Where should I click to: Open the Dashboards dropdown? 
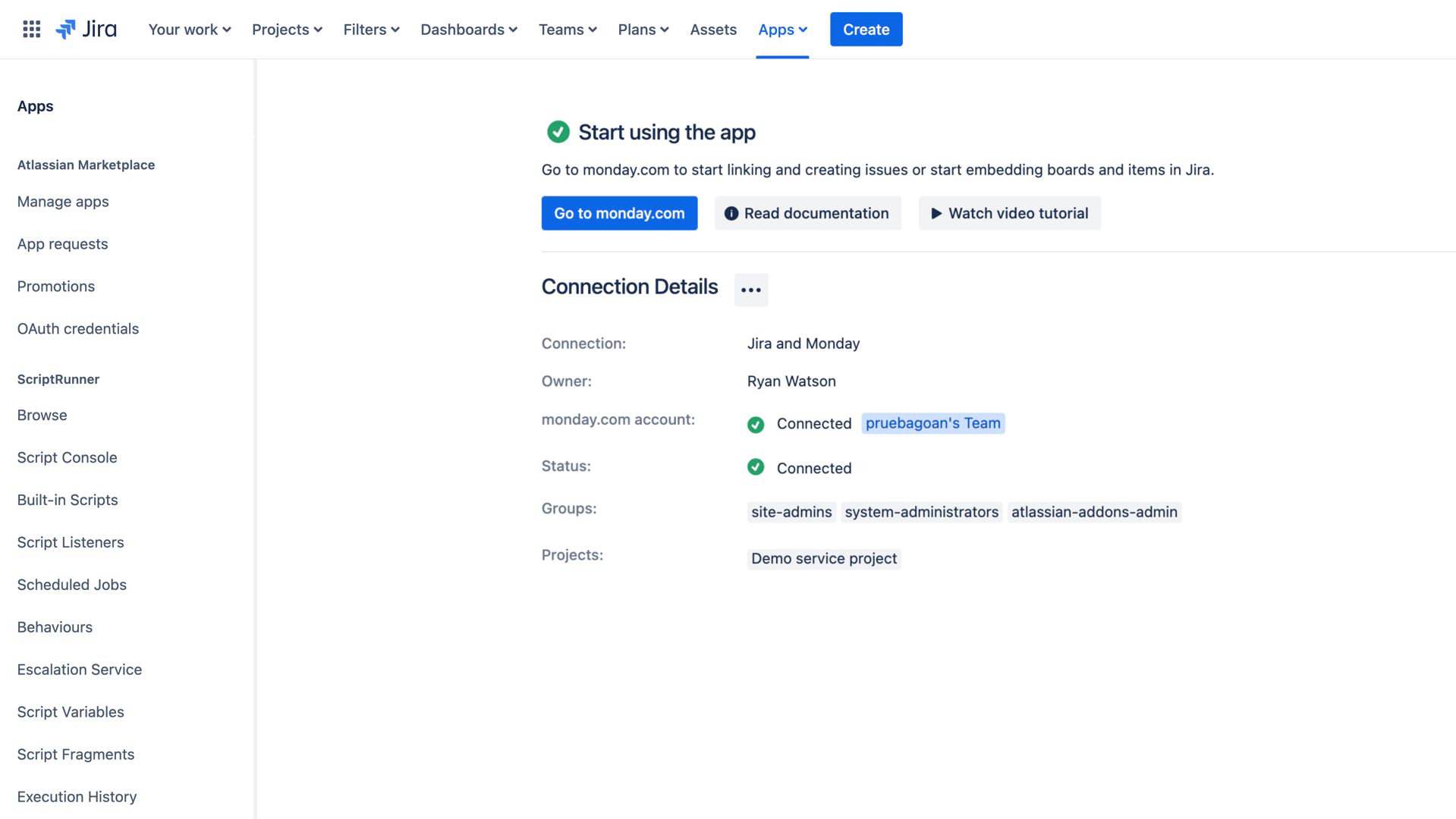(x=469, y=30)
